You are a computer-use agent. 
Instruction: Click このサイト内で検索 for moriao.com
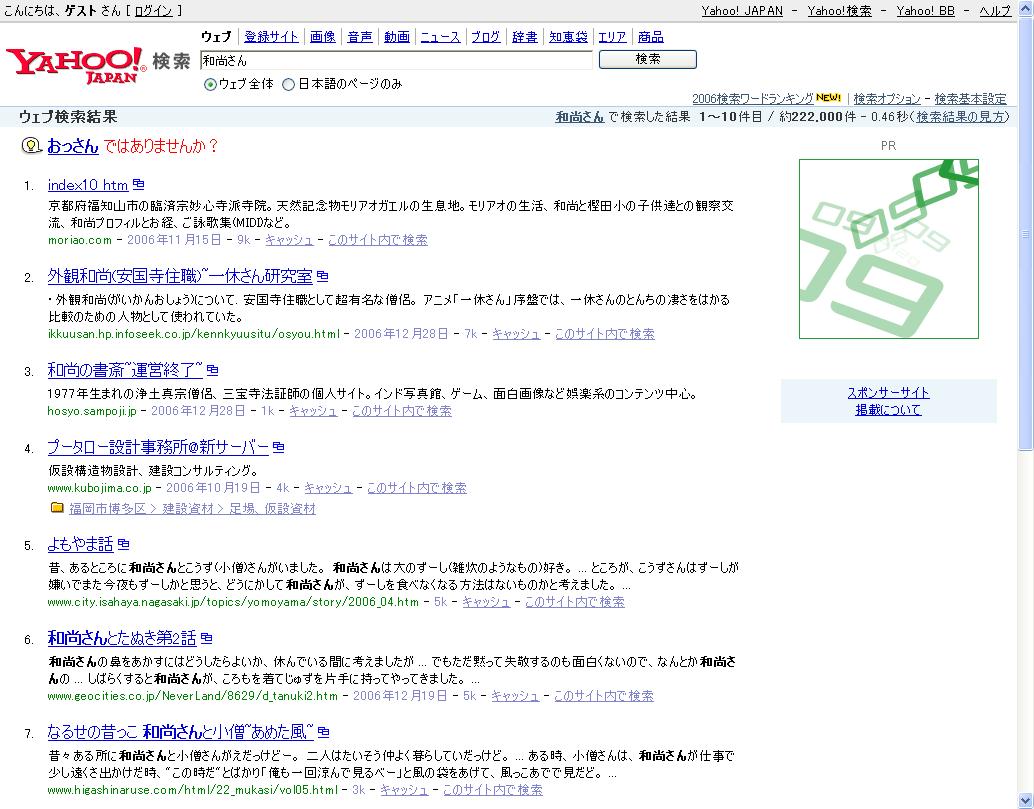click(378, 240)
